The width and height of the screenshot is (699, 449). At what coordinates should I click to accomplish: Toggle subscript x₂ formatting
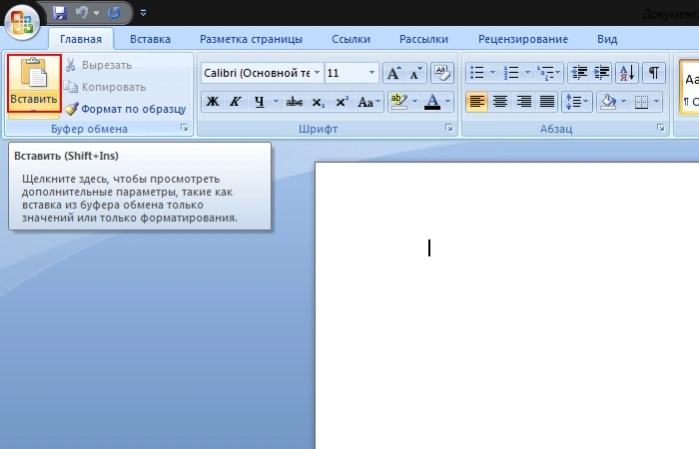pyautogui.click(x=318, y=102)
